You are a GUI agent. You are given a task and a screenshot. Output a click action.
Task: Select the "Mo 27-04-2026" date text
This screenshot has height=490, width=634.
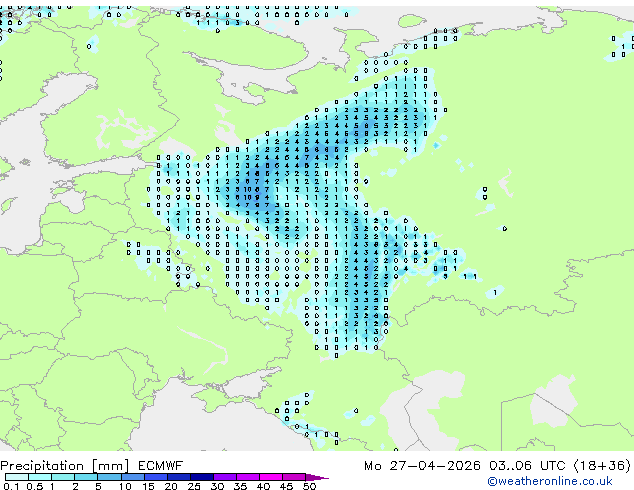[422, 466]
